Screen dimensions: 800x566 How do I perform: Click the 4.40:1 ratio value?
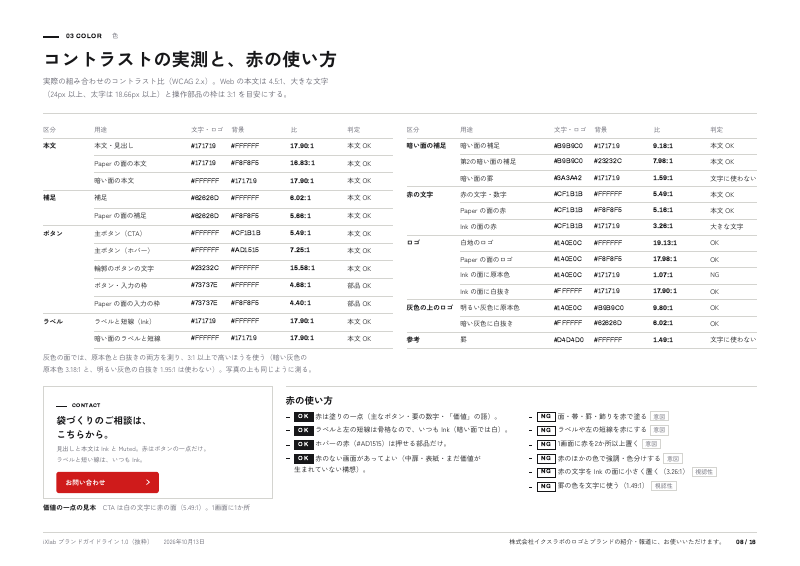click(x=301, y=303)
